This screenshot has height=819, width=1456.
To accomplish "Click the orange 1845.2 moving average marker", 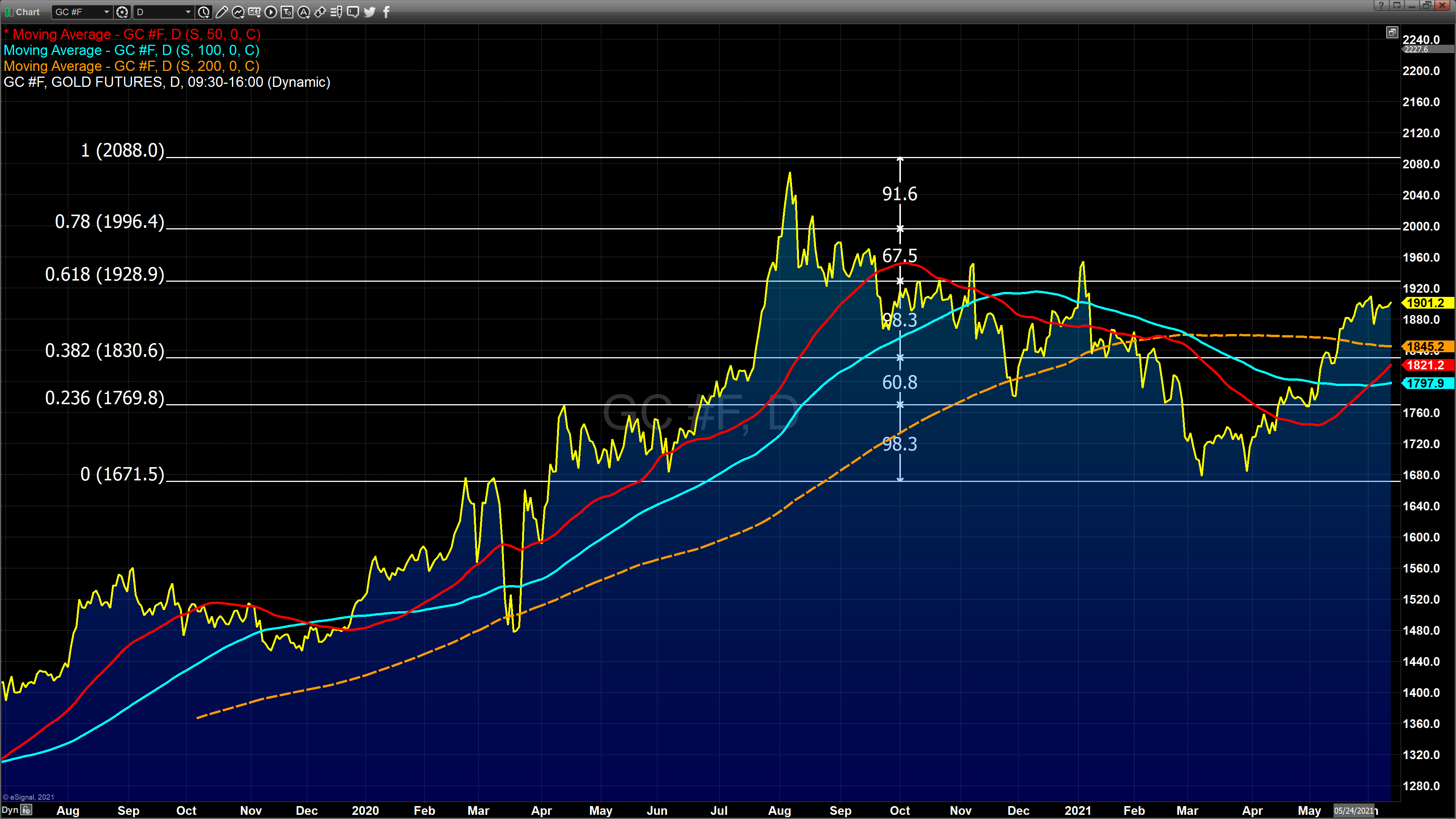I will pos(1428,347).
